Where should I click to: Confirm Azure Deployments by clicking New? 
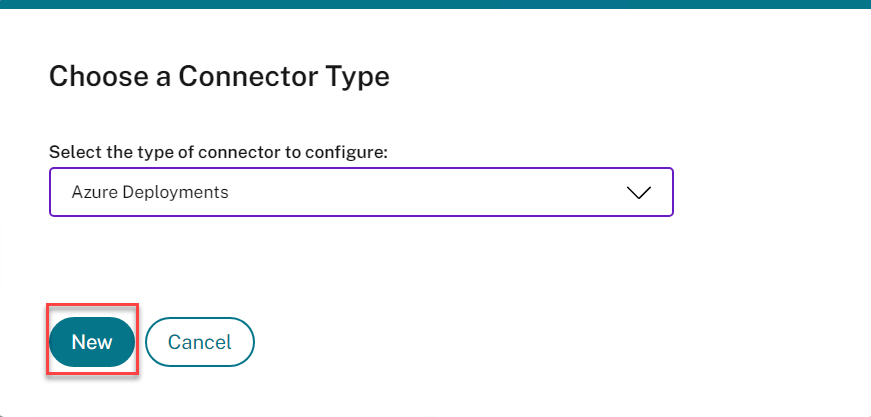coord(92,342)
